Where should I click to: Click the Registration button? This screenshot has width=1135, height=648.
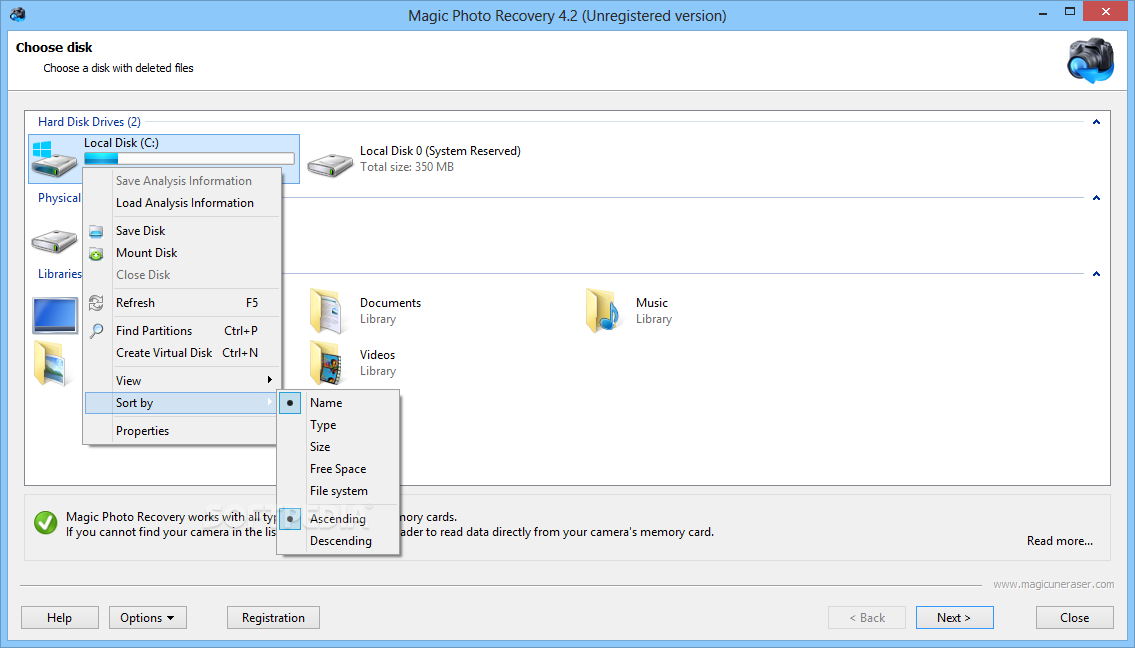pos(273,618)
